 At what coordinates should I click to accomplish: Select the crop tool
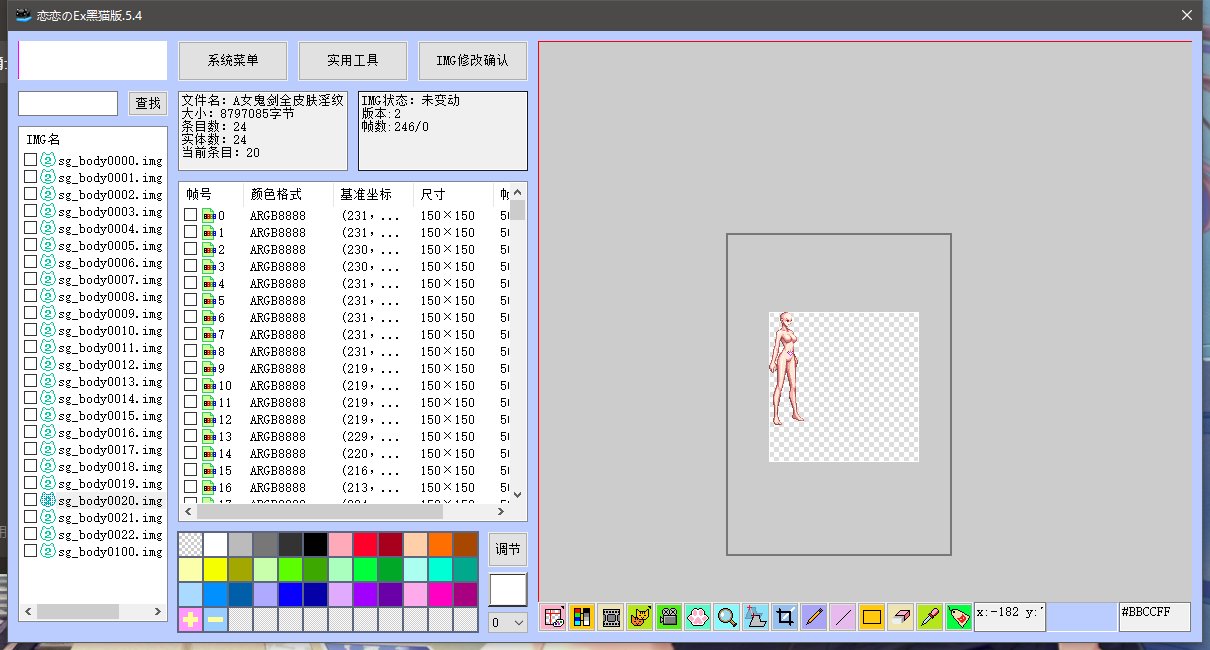tap(785, 617)
